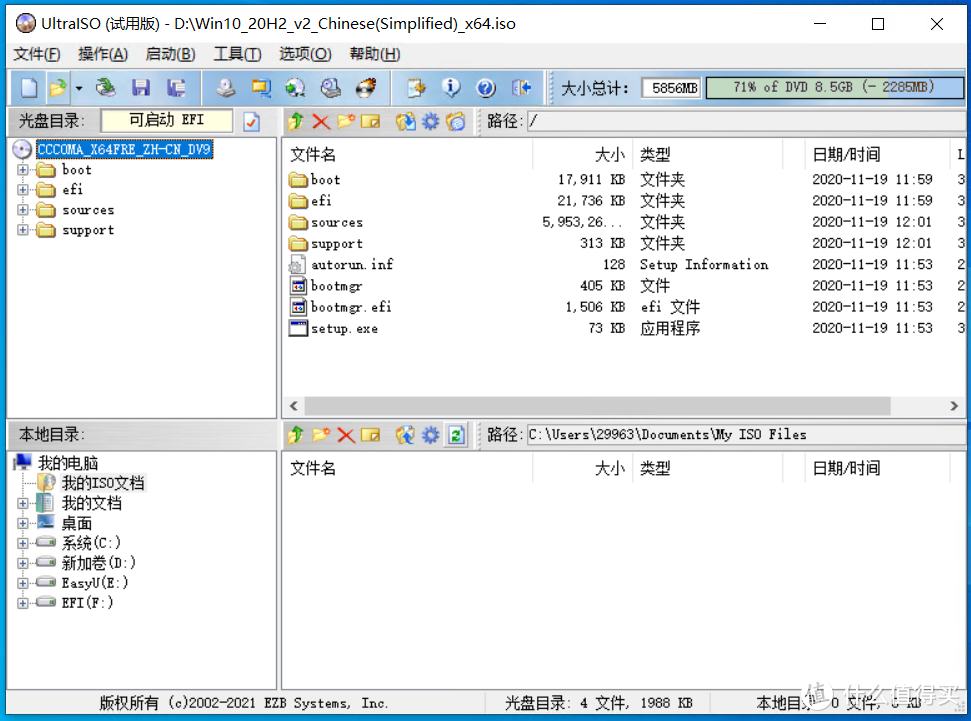Viewport: 971px width, 721px height.
Task: Click right arrow of horizontal scrollbar
Action: (954, 406)
